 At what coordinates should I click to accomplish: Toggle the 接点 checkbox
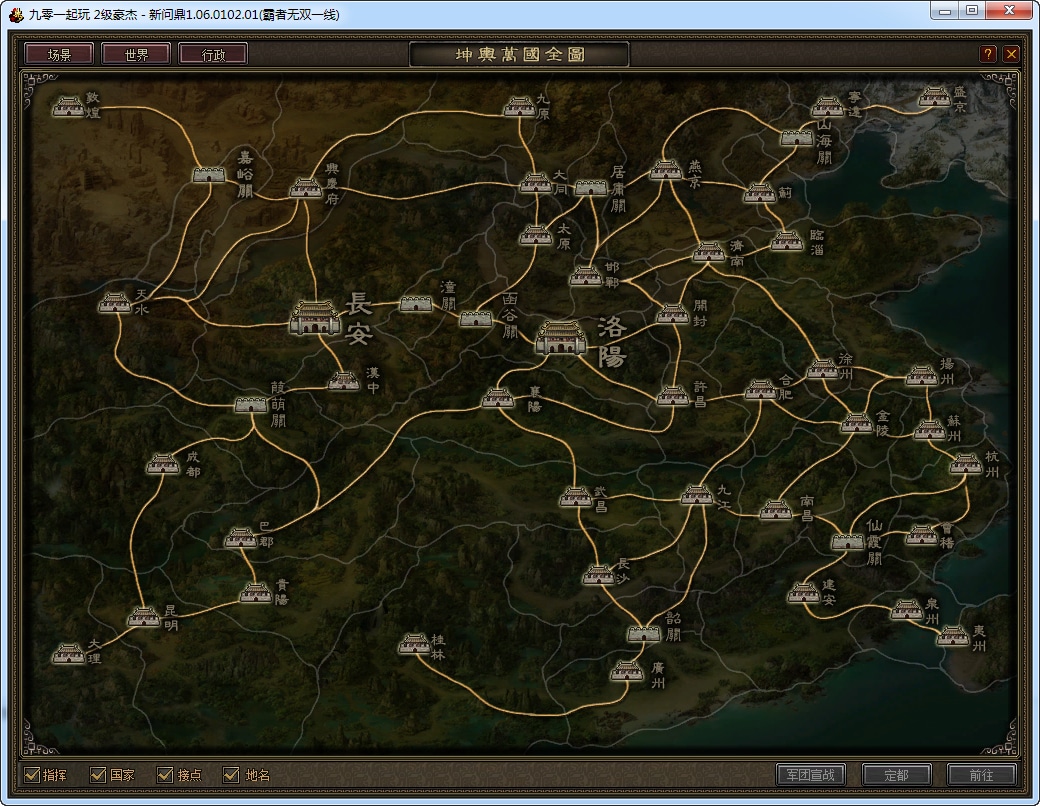click(166, 775)
